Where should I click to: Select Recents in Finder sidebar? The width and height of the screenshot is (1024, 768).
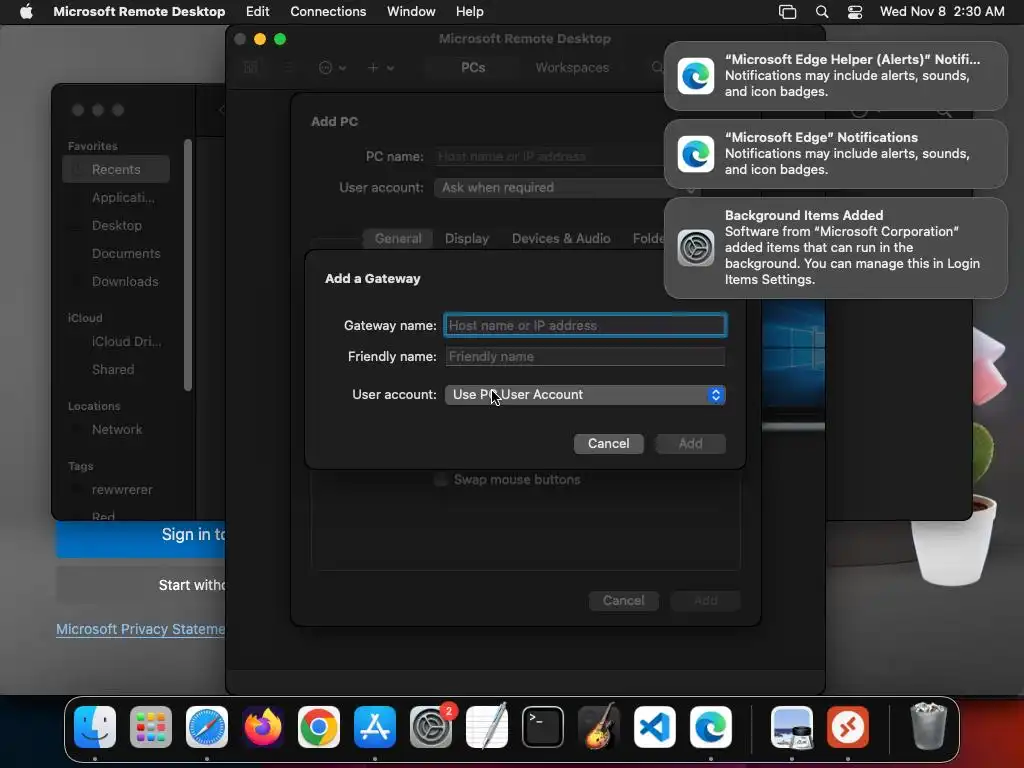coord(116,169)
